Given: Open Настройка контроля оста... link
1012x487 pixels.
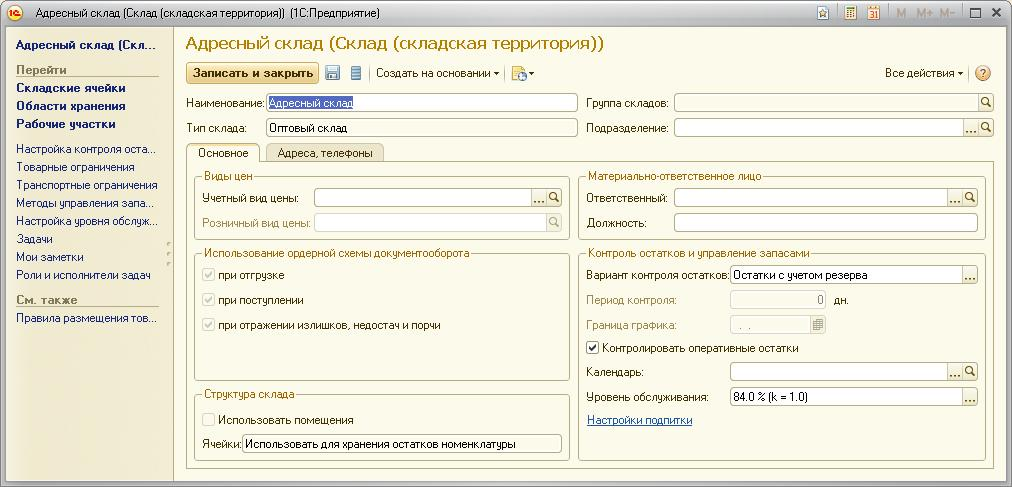Looking at the screenshot, I should point(86,149).
